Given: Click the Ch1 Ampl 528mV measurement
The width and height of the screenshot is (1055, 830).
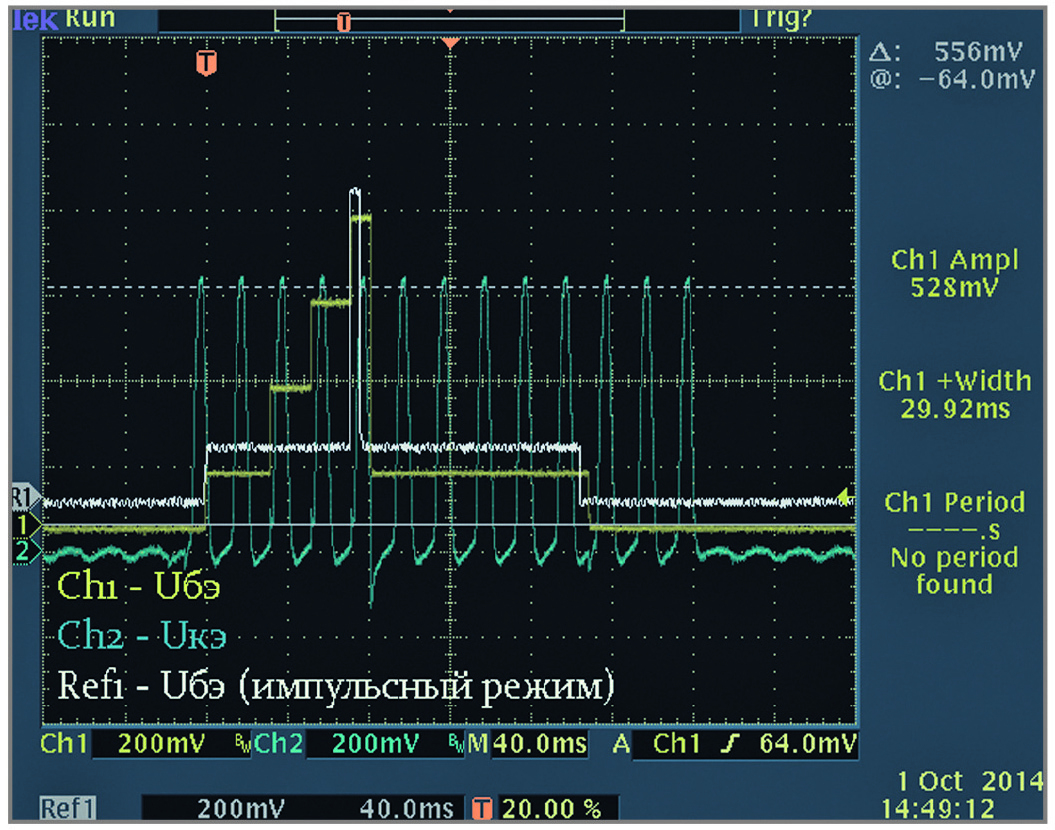Looking at the screenshot, I should point(954,274).
